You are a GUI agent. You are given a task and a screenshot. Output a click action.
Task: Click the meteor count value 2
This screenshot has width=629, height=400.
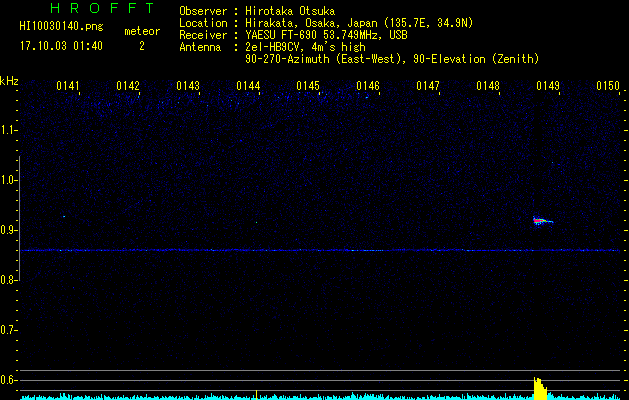[142, 46]
